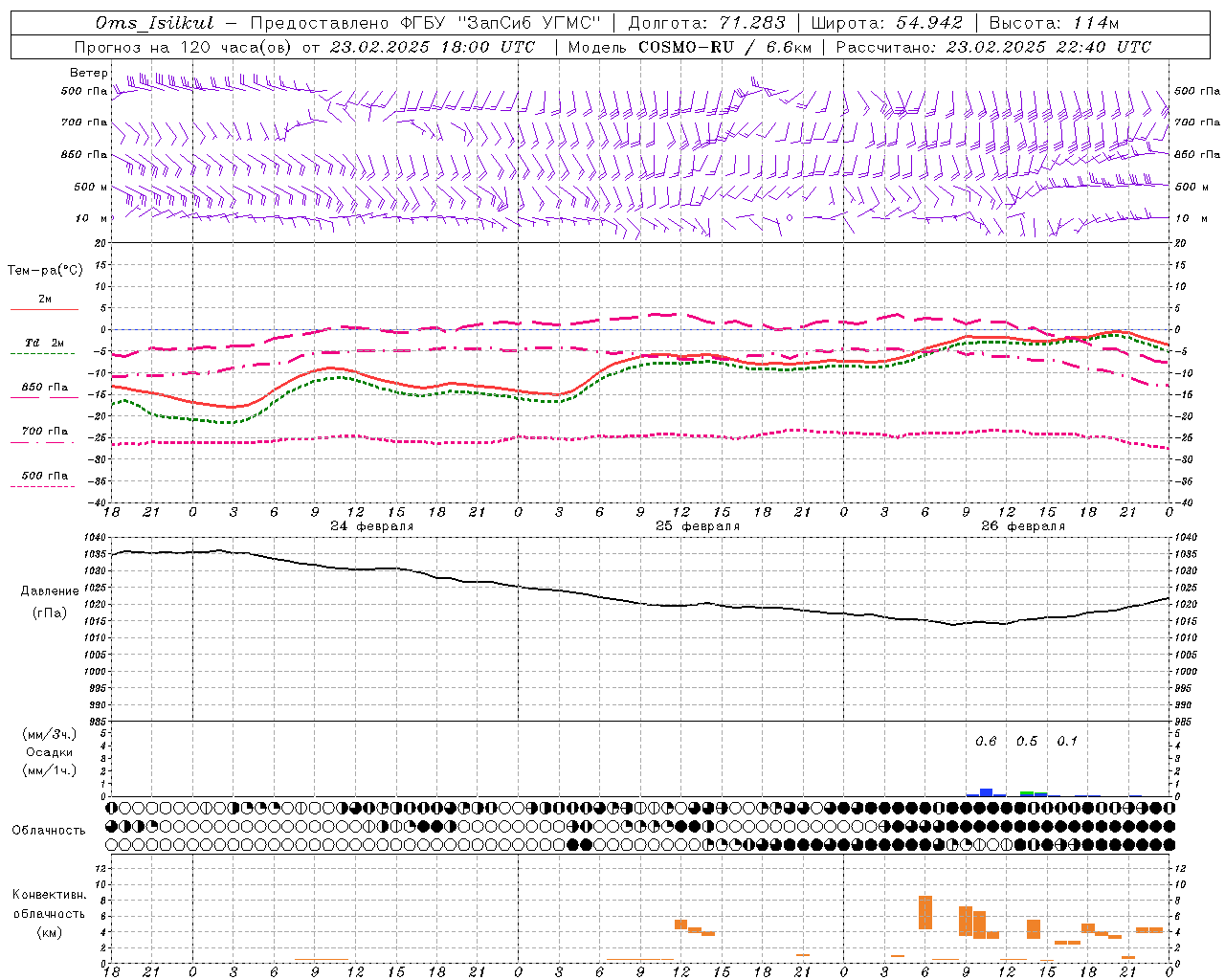Click the Высота: 114м entry
The height and width of the screenshot is (980, 1225).
(x=1054, y=23)
